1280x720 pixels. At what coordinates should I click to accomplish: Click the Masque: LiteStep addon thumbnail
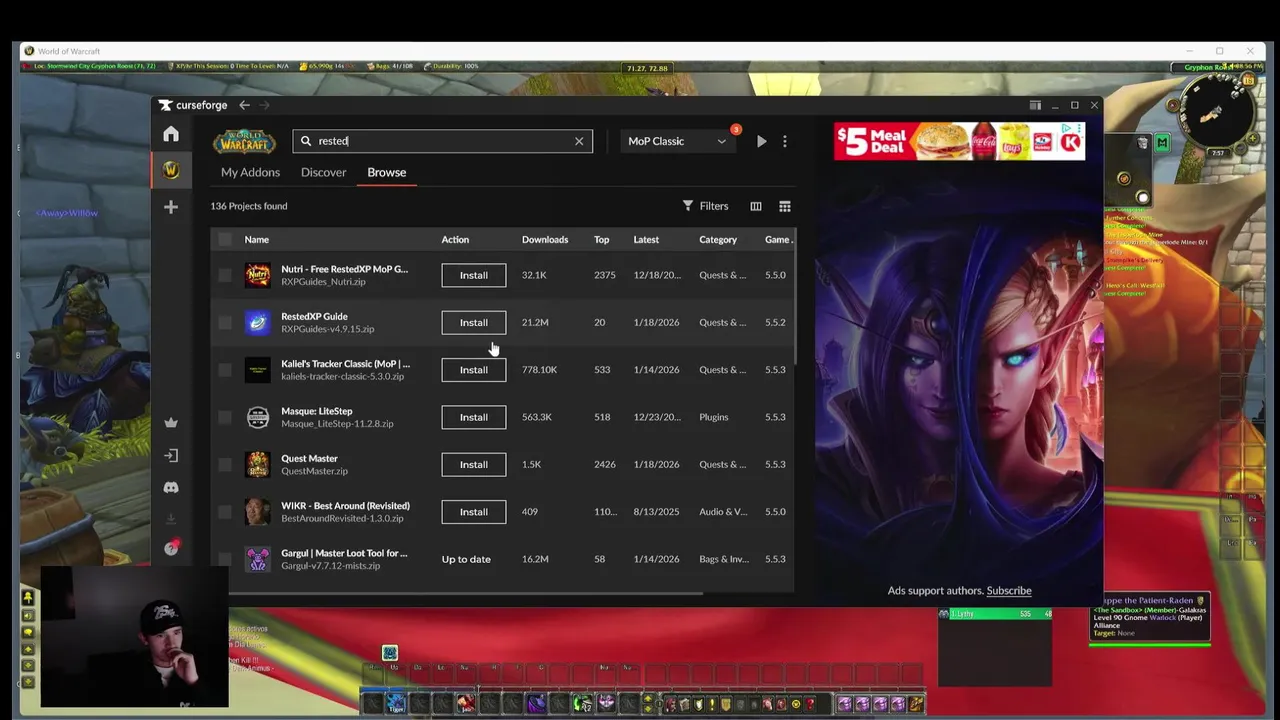pos(258,417)
